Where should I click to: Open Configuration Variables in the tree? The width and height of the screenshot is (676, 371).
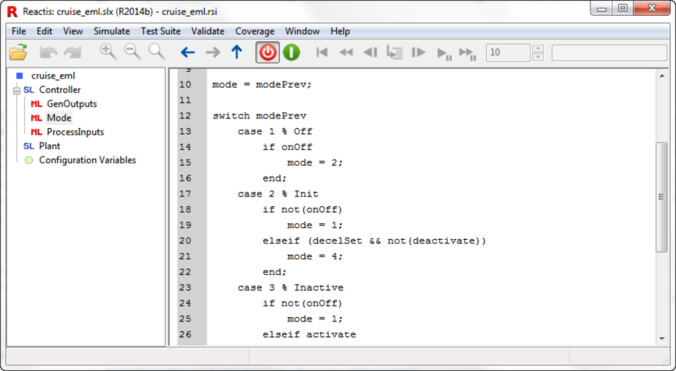(88, 160)
